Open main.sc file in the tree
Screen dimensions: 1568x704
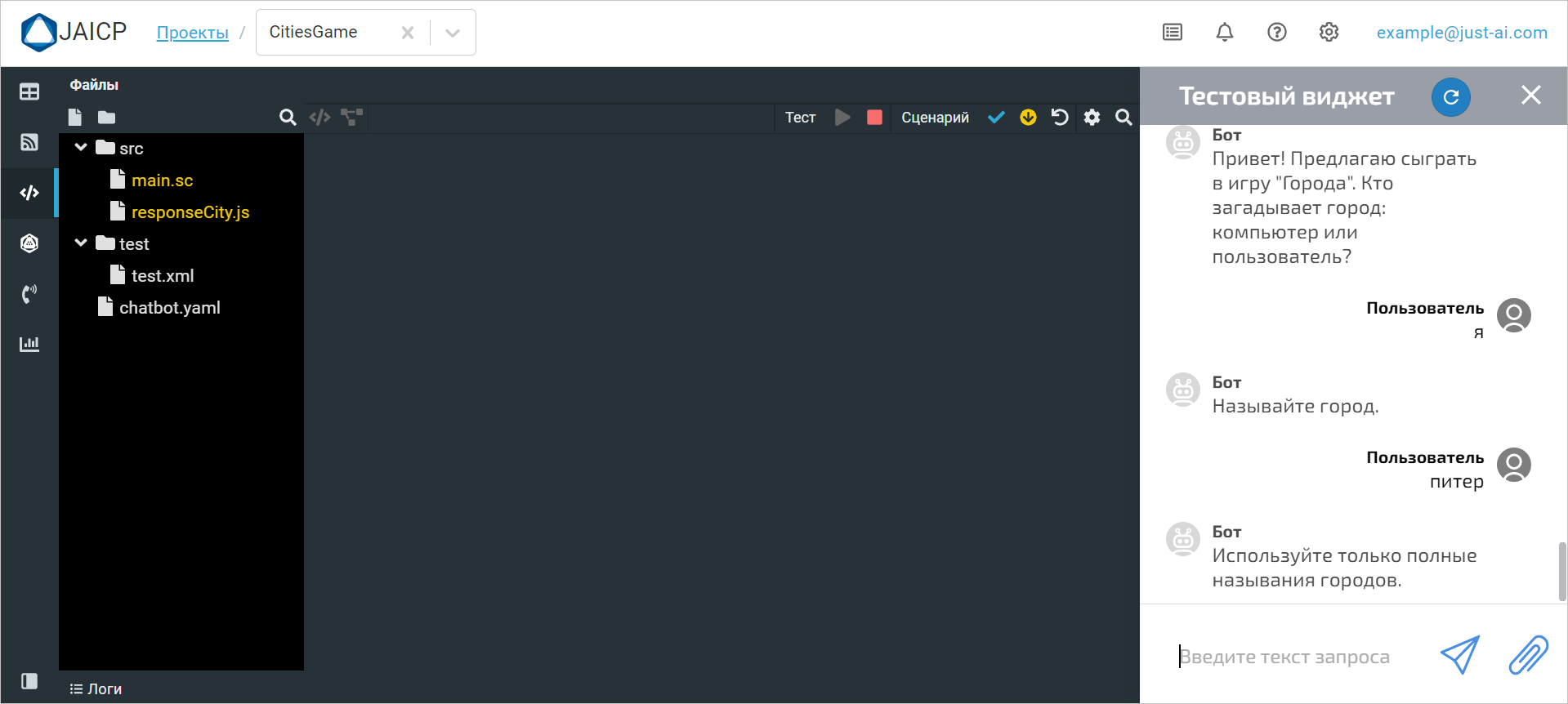click(162, 180)
